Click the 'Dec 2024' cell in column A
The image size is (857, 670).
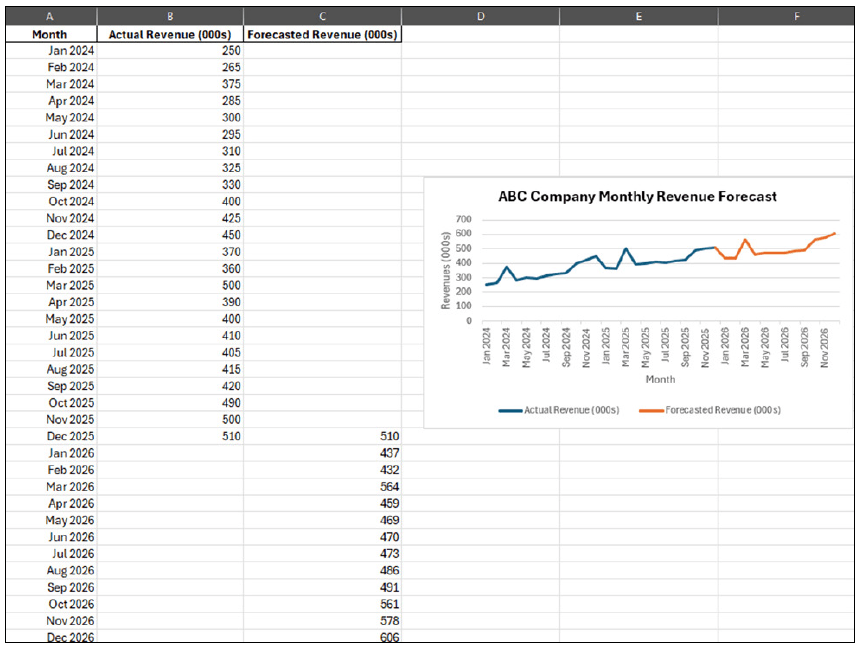(70, 235)
